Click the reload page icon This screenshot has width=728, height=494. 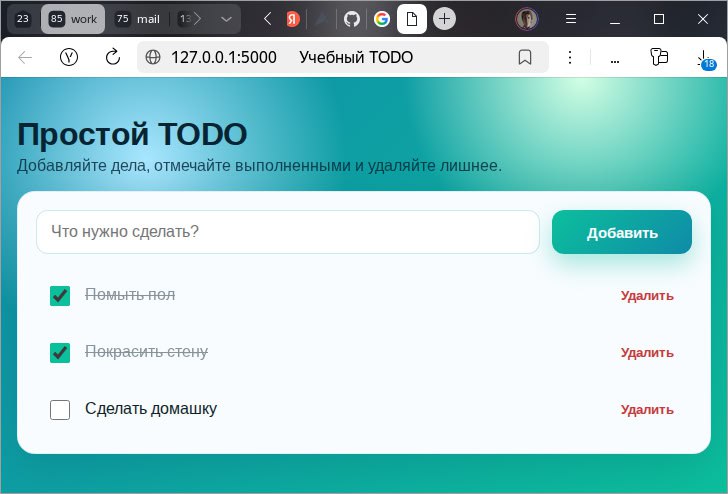(x=113, y=58)
